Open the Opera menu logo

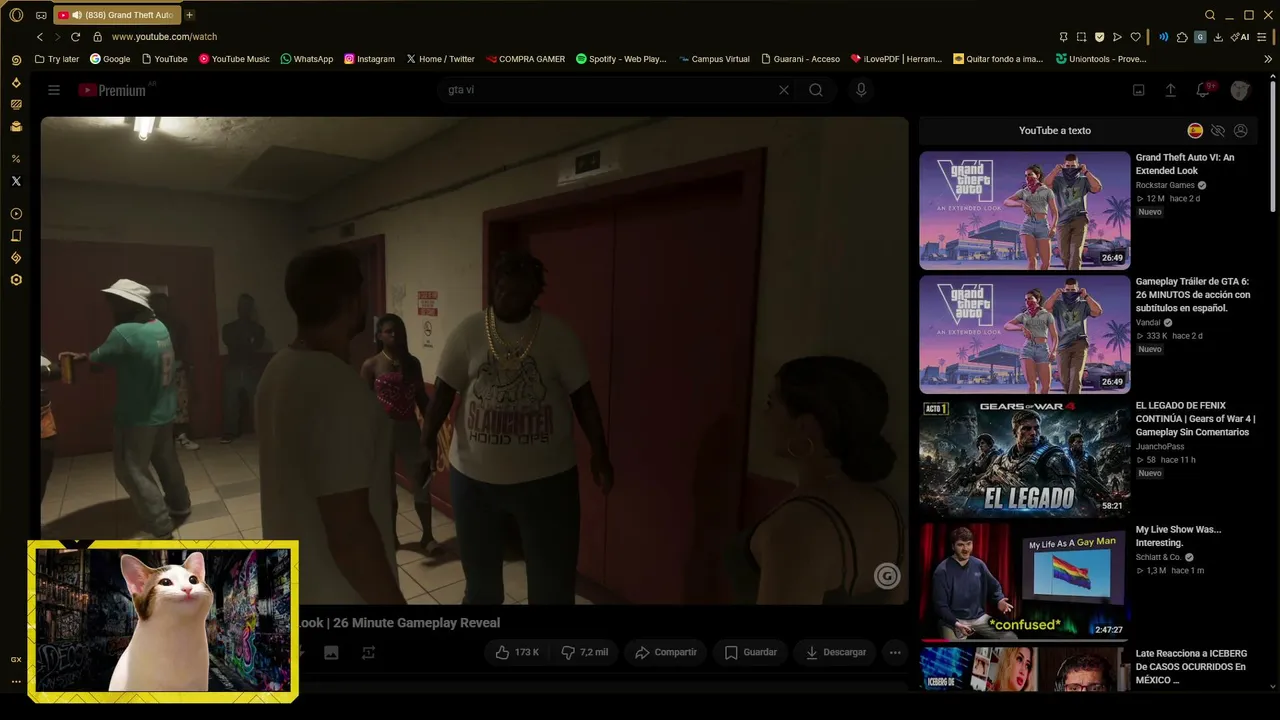16,15
